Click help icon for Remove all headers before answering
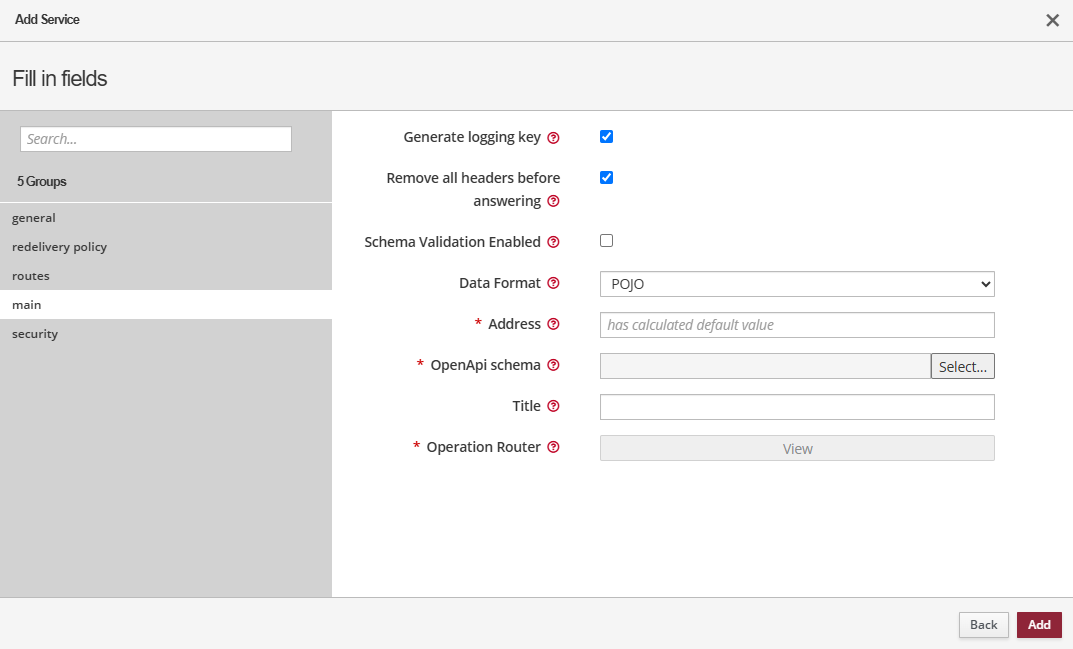The height and width of the screenshot is (649, 1073). (x=553, y=201)
